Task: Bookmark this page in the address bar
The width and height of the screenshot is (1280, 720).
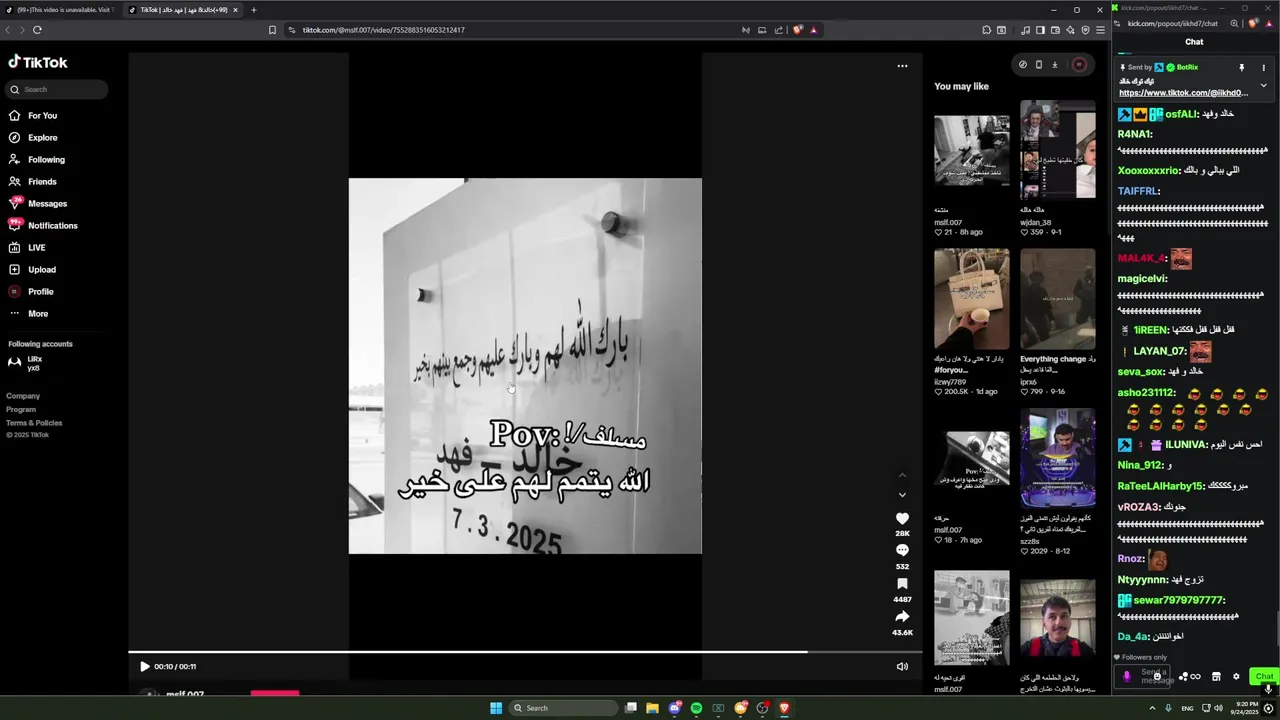Action: point(272,30)
